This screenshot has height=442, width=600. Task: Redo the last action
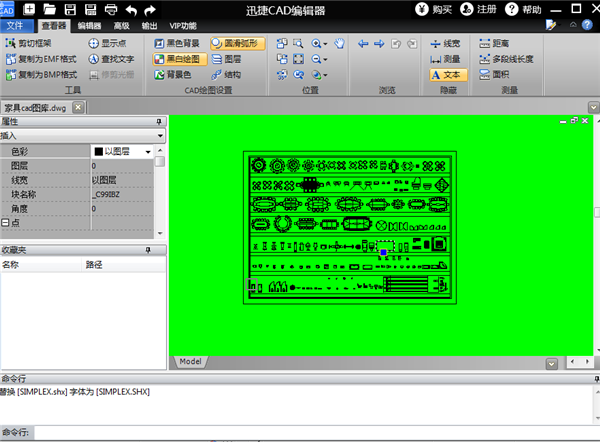click(x=150, y=10)
